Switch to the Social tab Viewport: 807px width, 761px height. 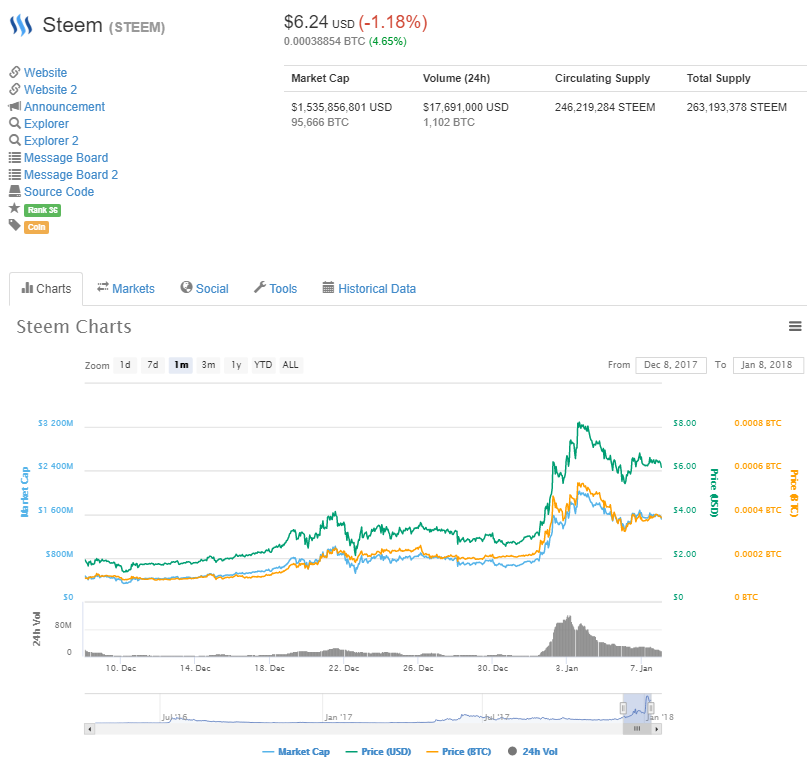204,289
